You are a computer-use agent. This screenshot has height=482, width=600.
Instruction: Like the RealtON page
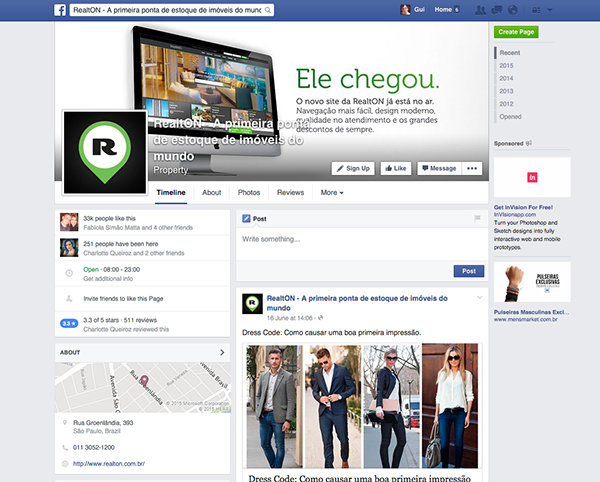396,168
